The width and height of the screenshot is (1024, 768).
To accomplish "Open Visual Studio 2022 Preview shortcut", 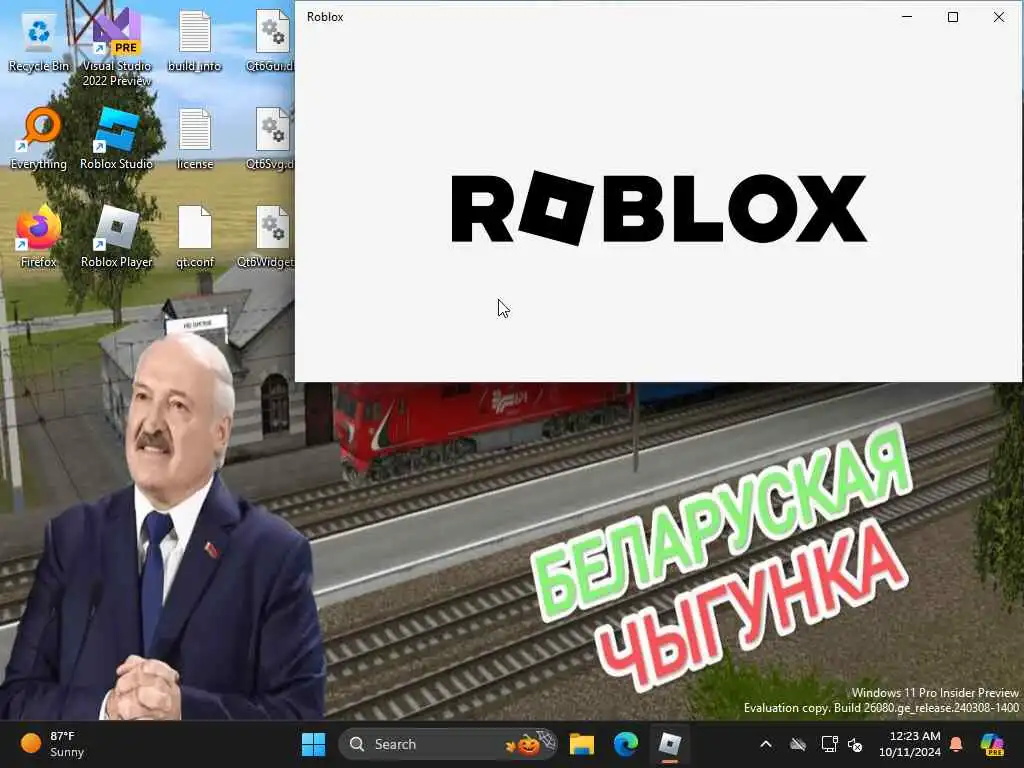I will tap(117, 47).
